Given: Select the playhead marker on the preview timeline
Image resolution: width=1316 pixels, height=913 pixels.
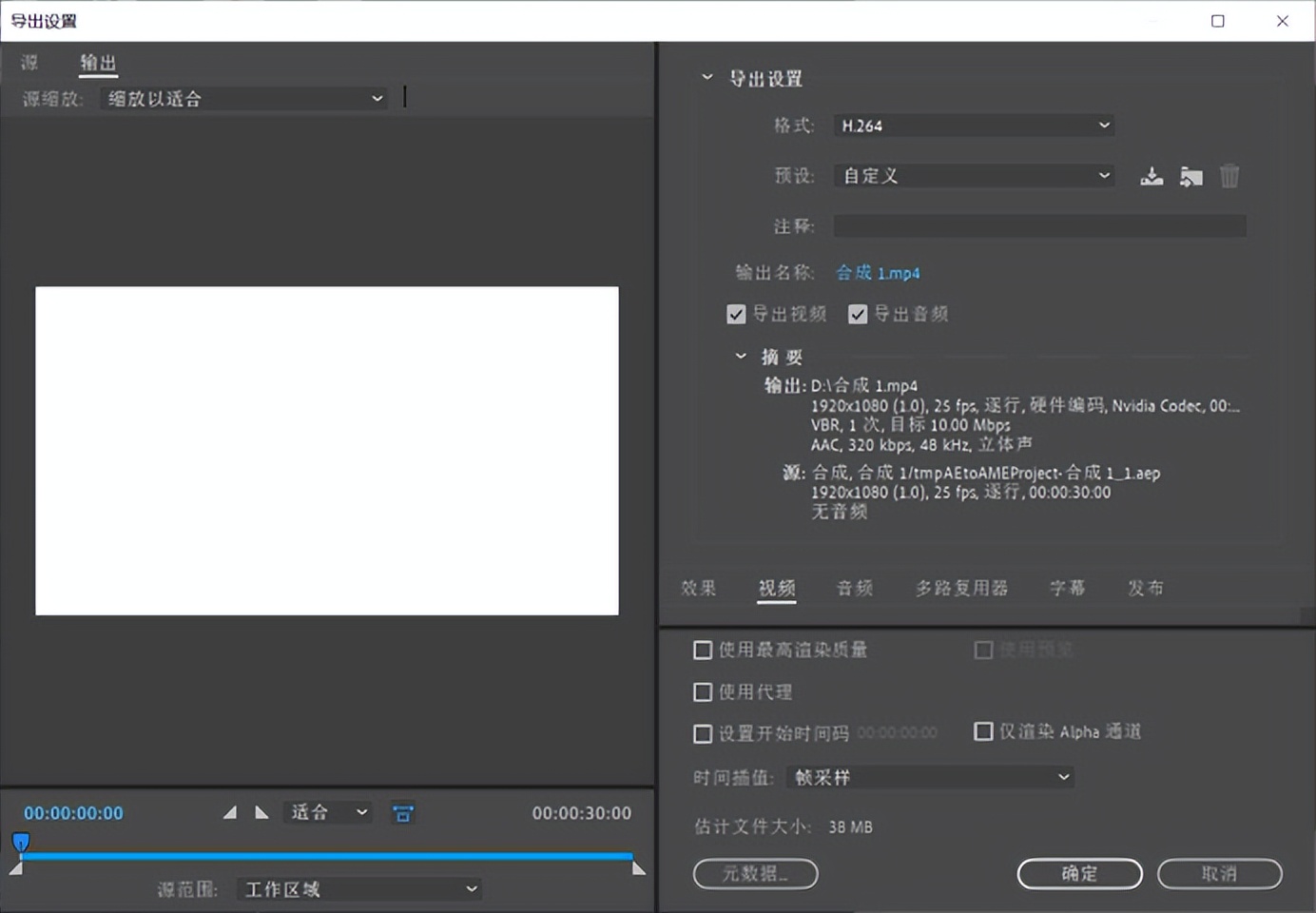Looking at the screenshot, I should click(x=20, y=842).
